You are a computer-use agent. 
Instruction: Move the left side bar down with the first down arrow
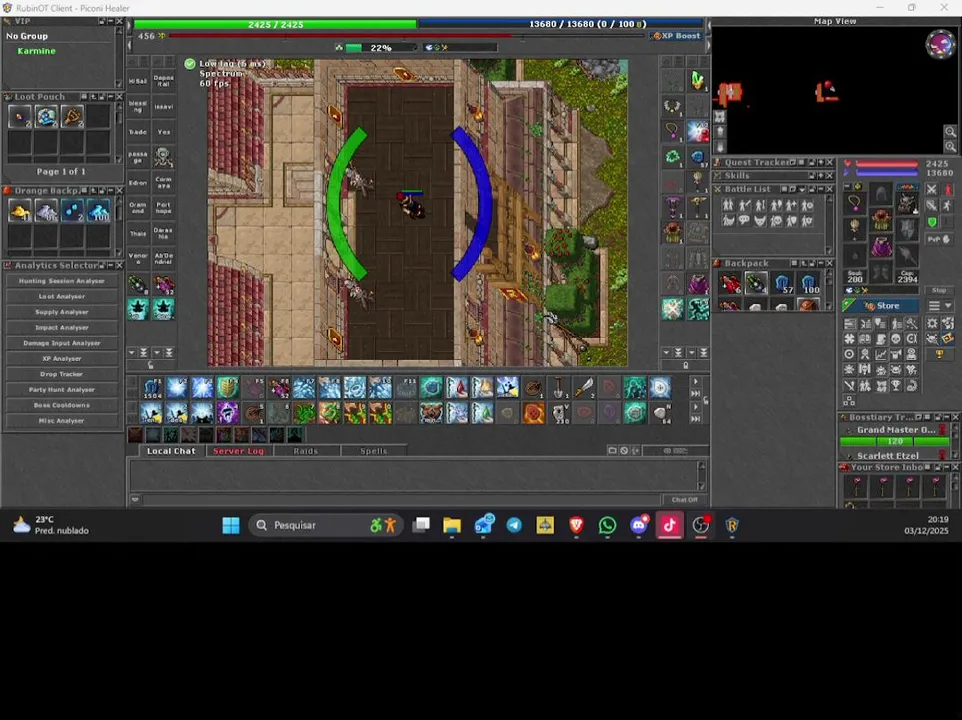click(131, 353)
